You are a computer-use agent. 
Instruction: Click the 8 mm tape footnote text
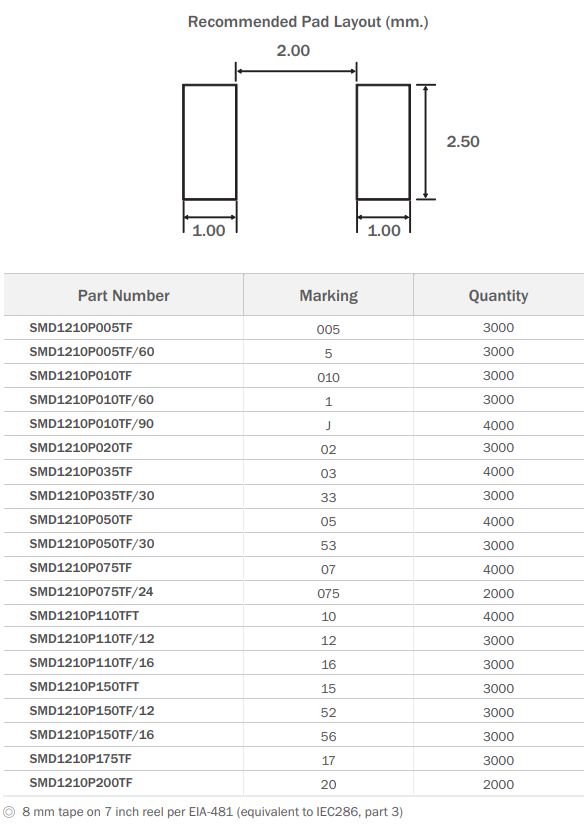point(212,812)
